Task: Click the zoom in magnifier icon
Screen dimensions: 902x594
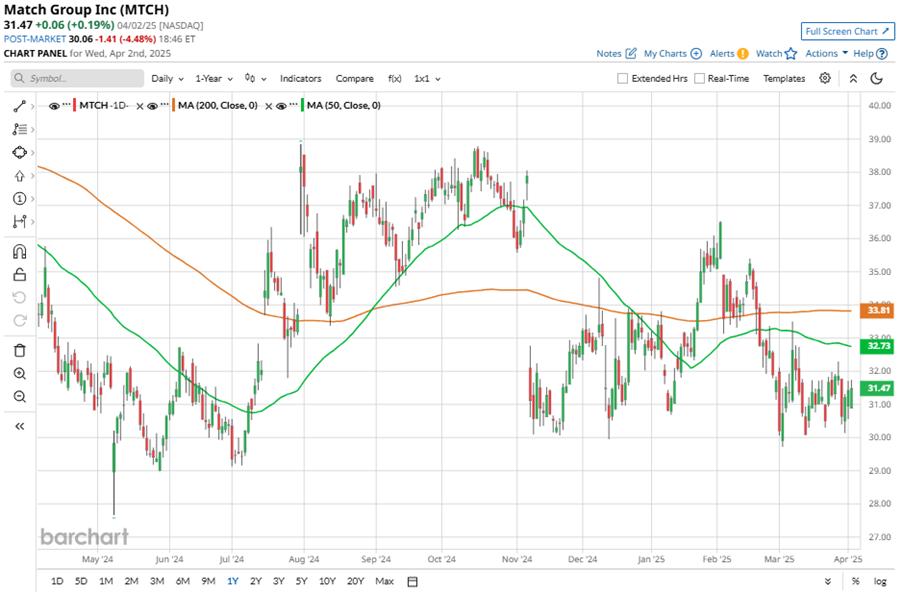Action: (19, 374)
